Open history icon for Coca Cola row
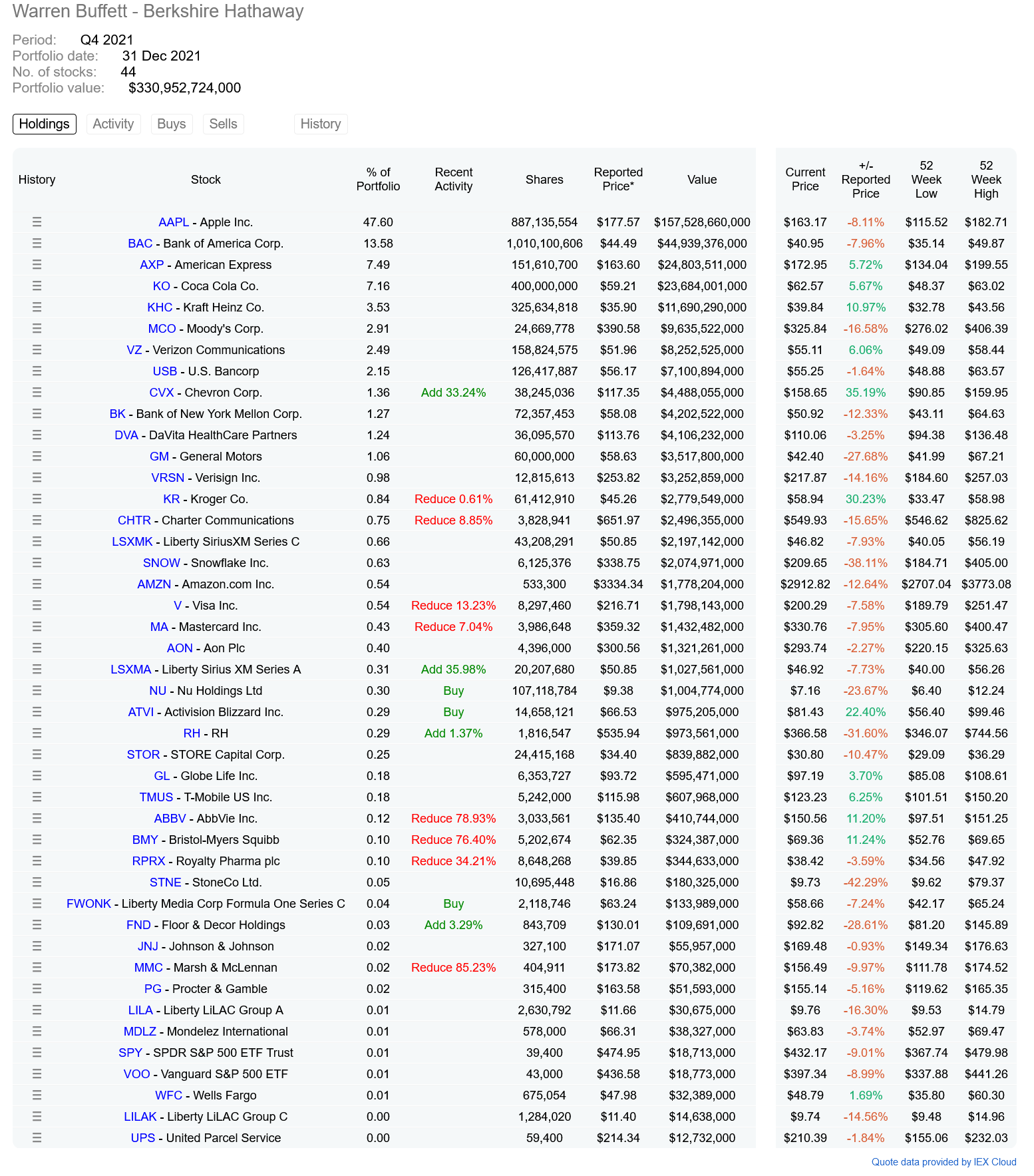Screen dimensions: 1034x1176 point(37,286)
